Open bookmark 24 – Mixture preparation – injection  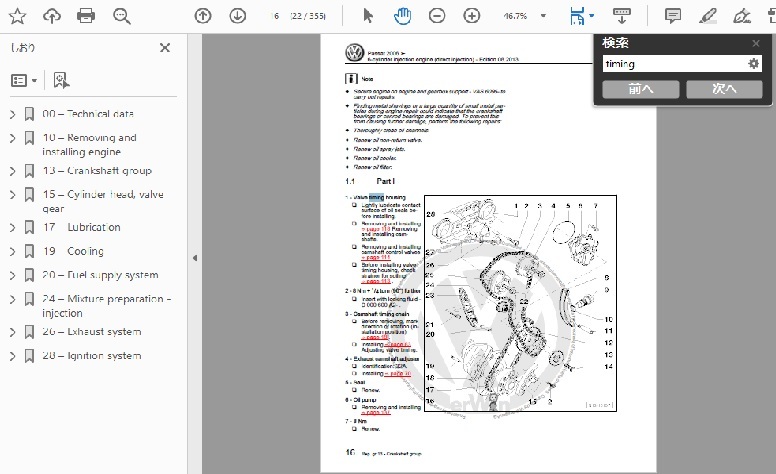(x=107, y=306)
